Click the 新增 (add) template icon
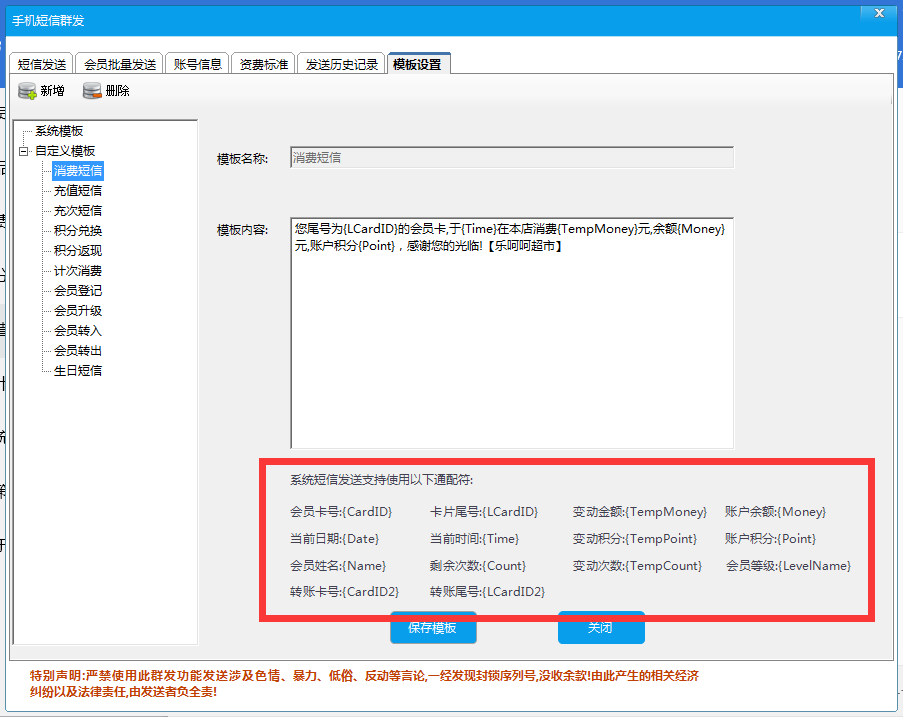This screenshot has height=717, width=903. coord(28,91)
